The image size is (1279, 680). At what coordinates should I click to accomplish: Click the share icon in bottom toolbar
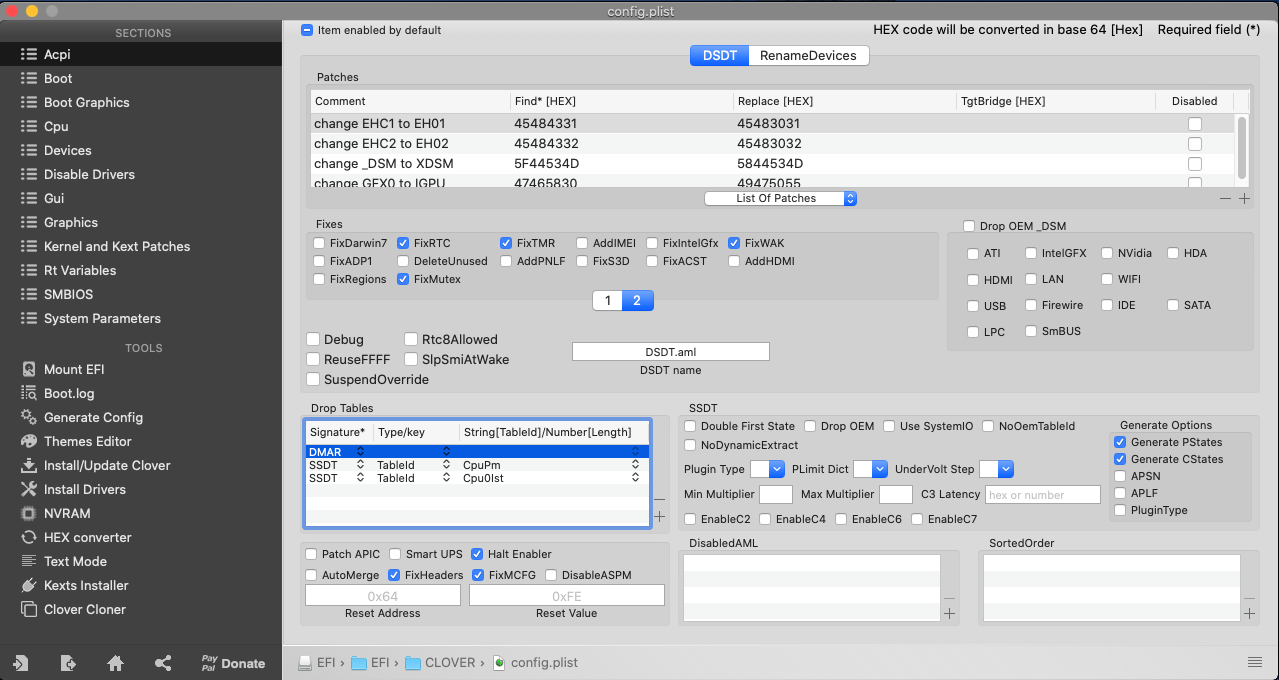coord(163,663)
